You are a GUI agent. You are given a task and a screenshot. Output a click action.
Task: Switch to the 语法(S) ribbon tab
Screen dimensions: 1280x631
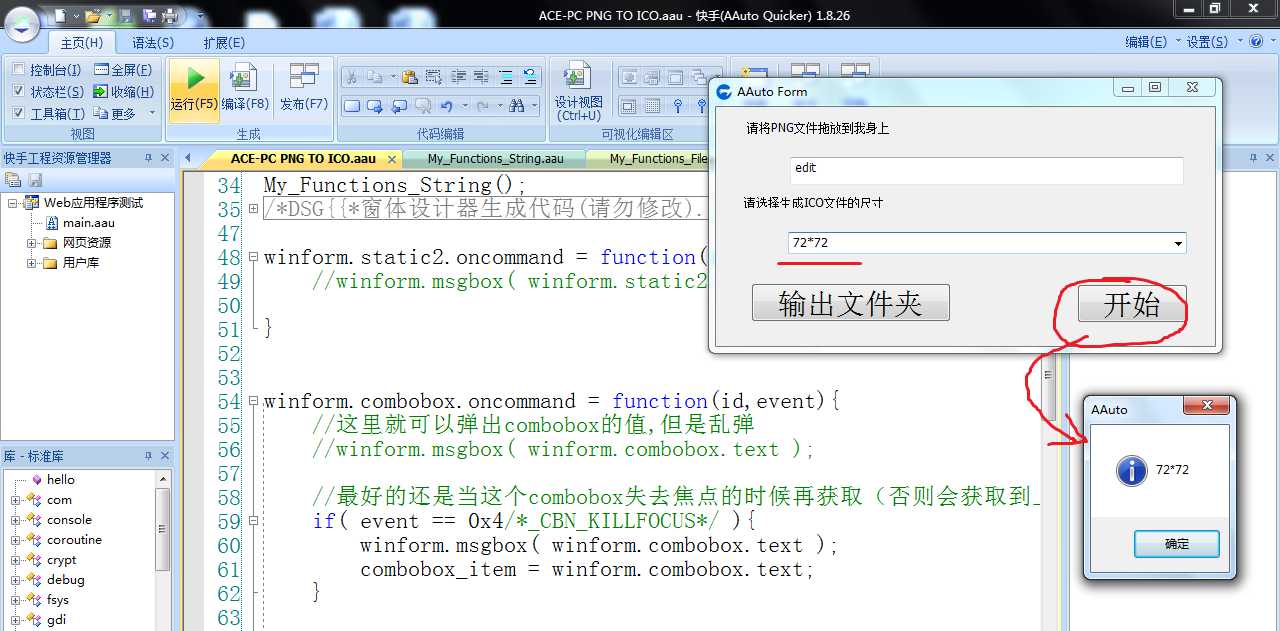click(153, 43)
